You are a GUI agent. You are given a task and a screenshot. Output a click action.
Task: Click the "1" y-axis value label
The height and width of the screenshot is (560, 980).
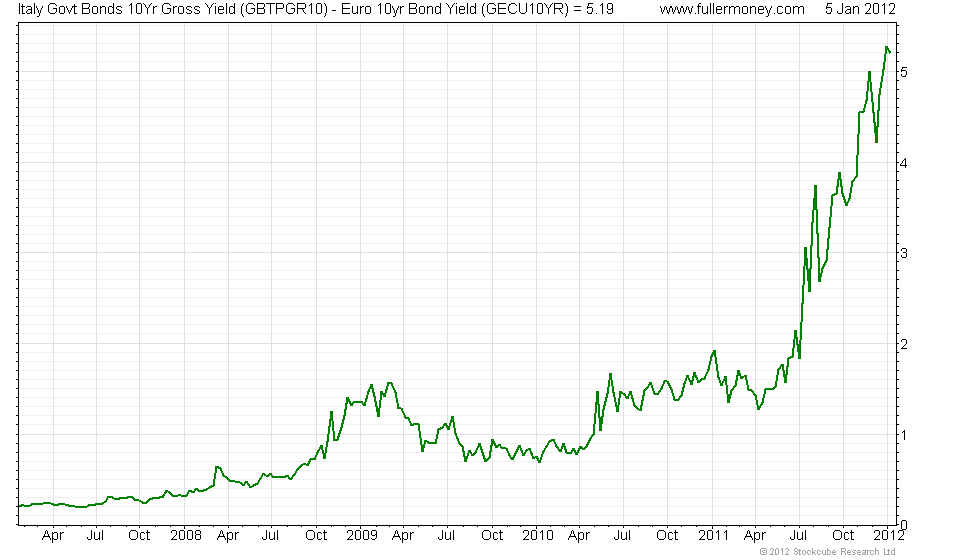click(x=904, y=435)
